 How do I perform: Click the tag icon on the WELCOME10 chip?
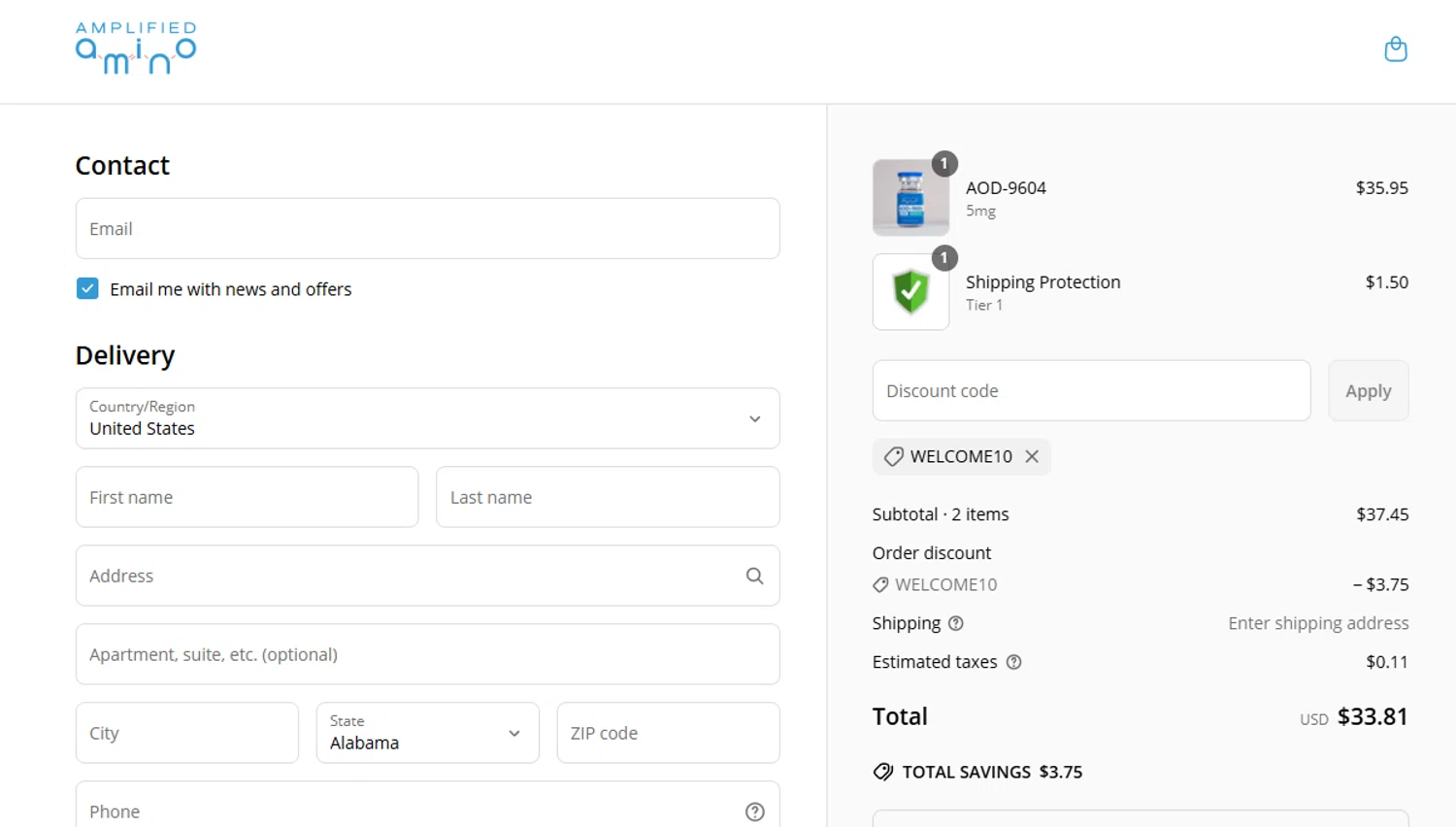(893, 456)
